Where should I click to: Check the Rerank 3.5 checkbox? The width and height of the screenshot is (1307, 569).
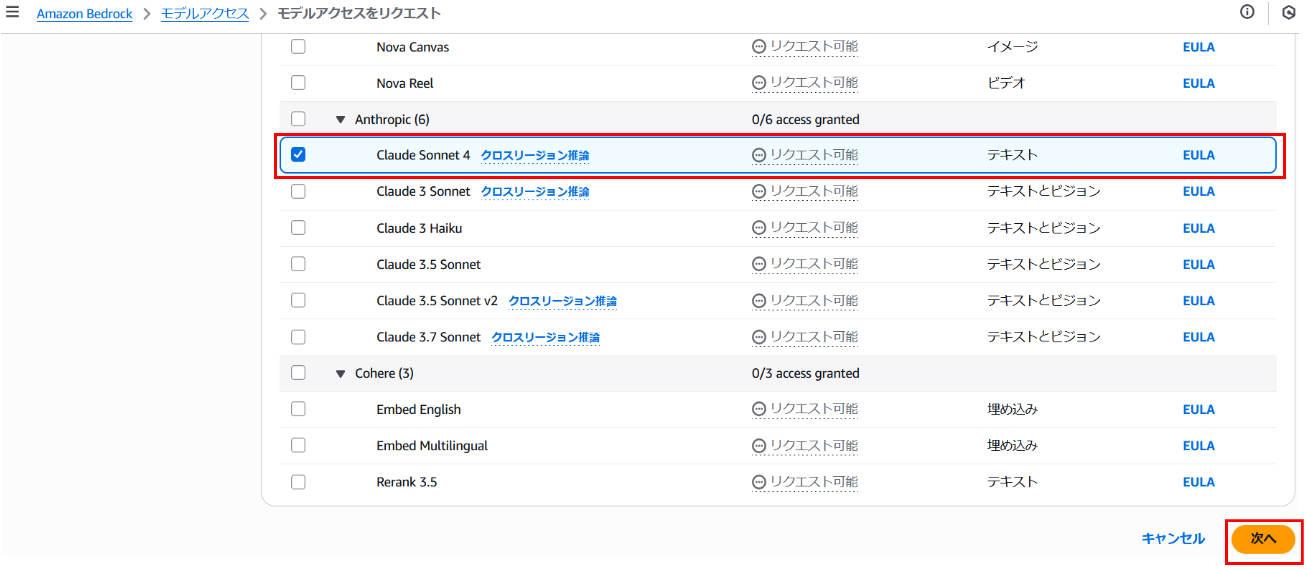(298, 482)
